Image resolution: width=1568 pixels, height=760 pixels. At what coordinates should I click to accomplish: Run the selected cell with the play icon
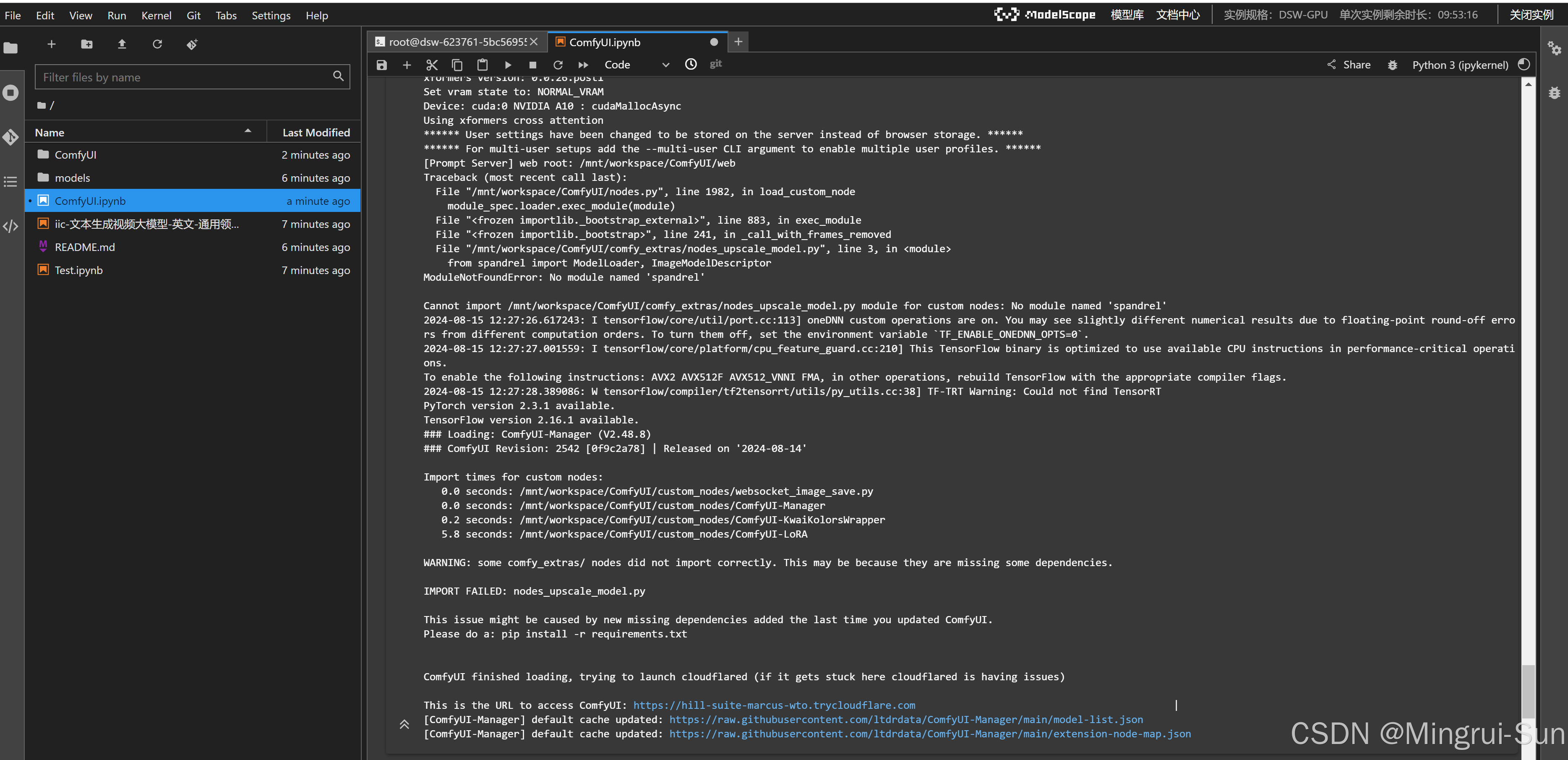(x=508, y=65)
